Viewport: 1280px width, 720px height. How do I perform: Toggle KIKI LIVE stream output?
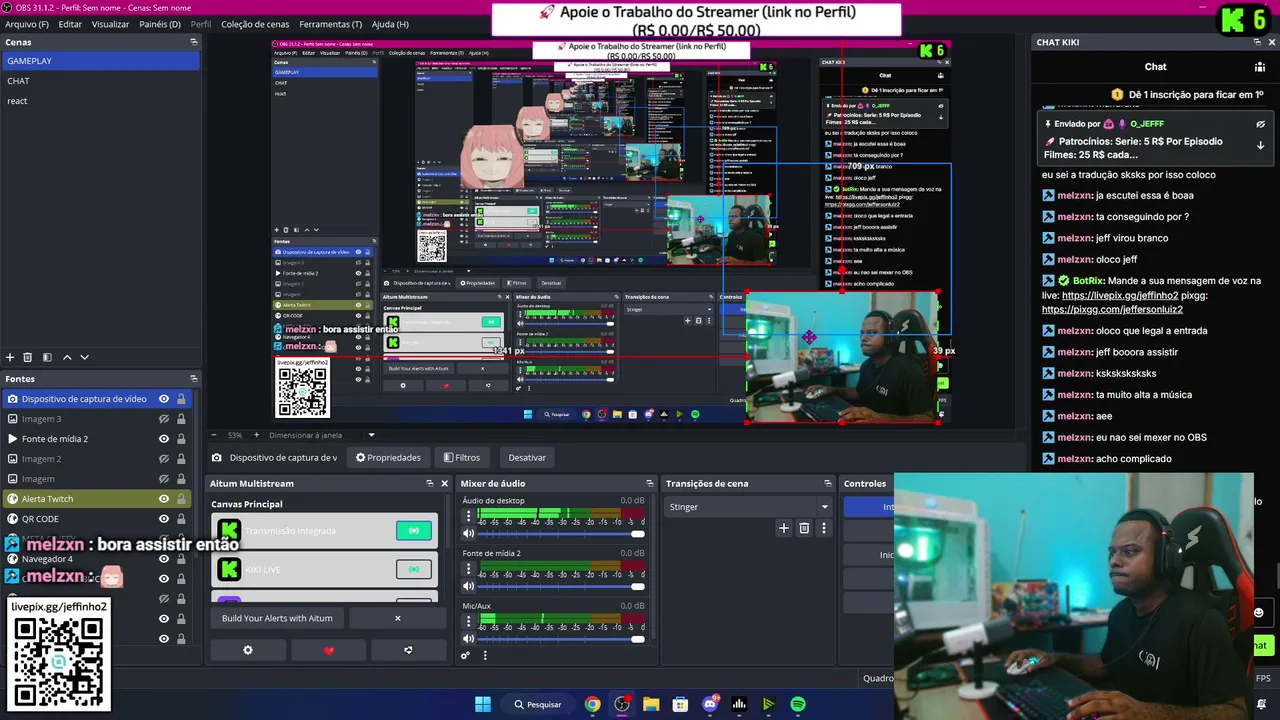click(x=414, y=570)
